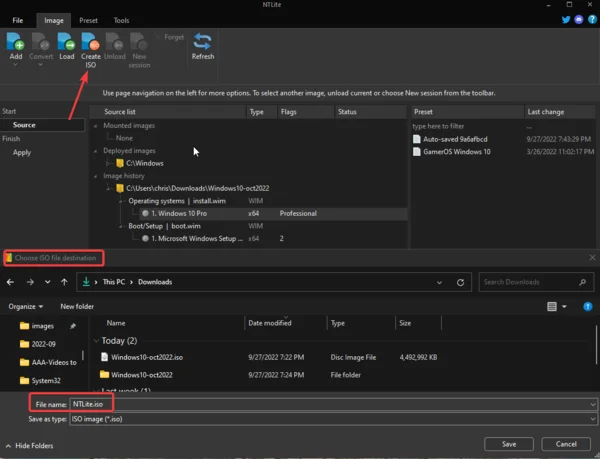Select the Windows10-oct2022 file folder
Screen dimensions: 600x459
click(136, 375)
